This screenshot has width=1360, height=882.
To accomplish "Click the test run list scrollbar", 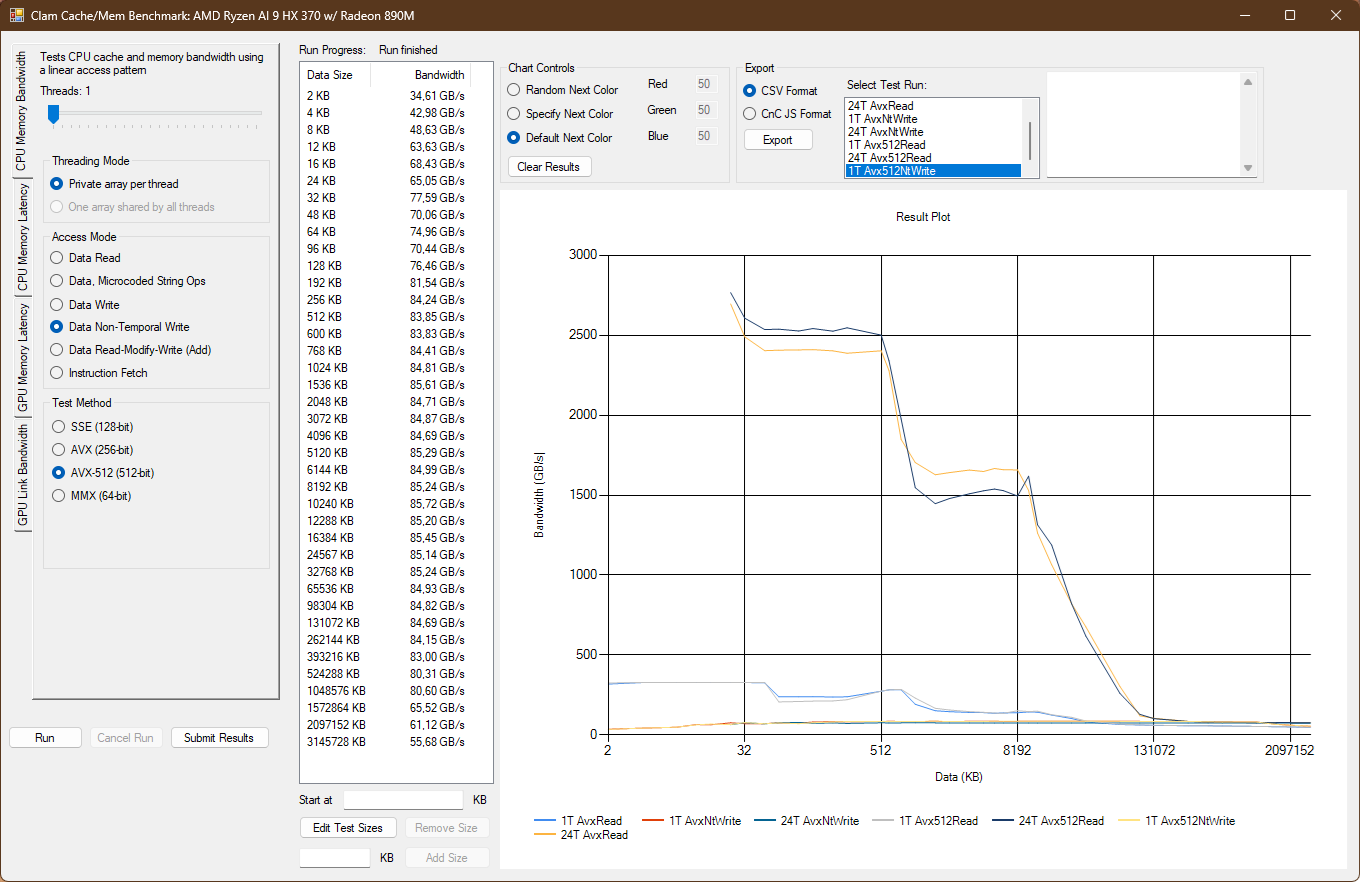I will (x=1031, y=136).
